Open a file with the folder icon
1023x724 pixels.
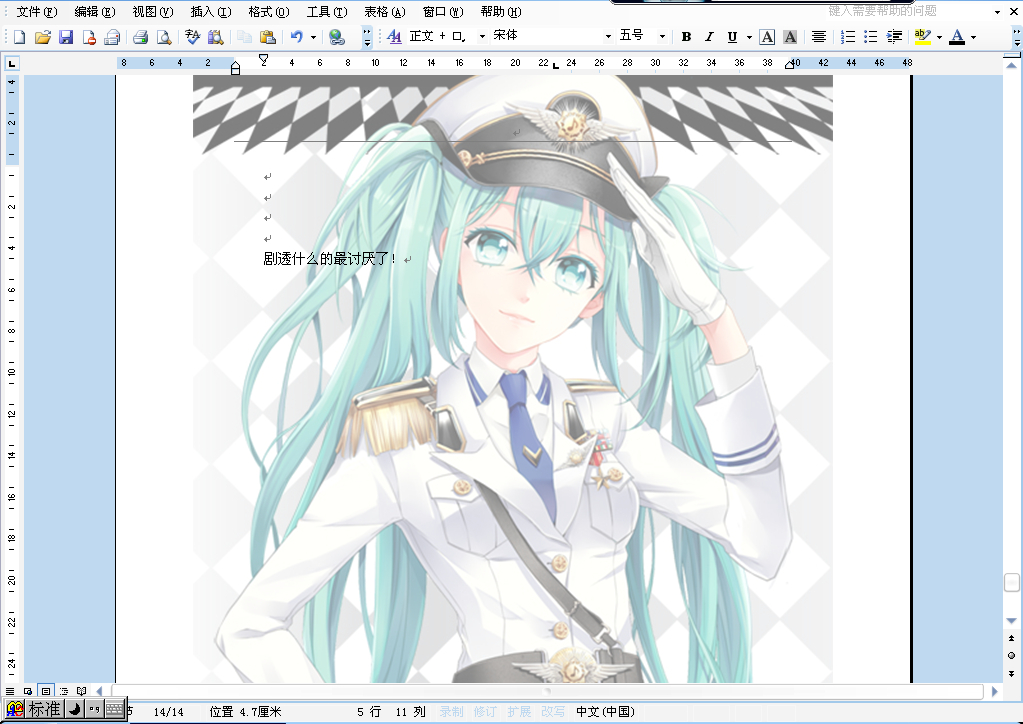[42, 37]
